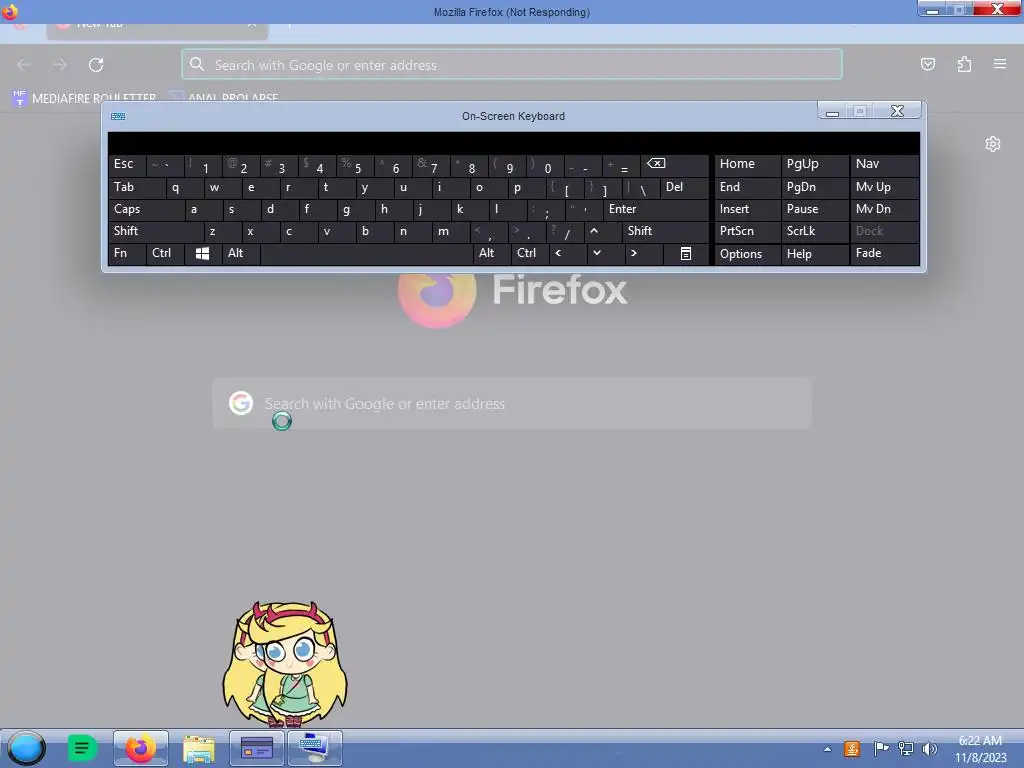1024x768 pixels.
Task: Click the Enter key
Action: tap(656, 210)
